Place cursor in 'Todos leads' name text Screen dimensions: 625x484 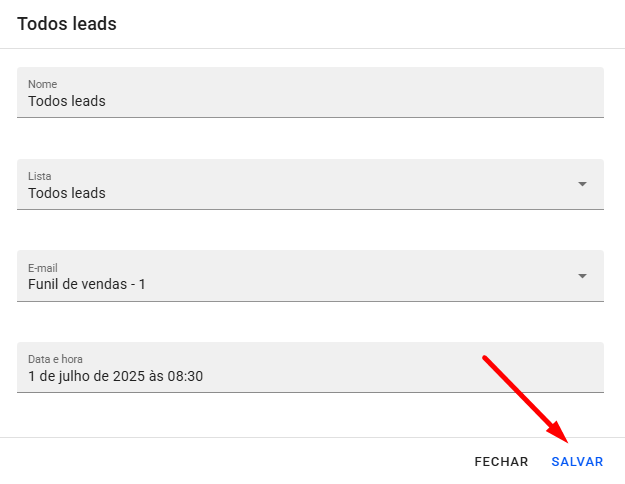(67, 101)
